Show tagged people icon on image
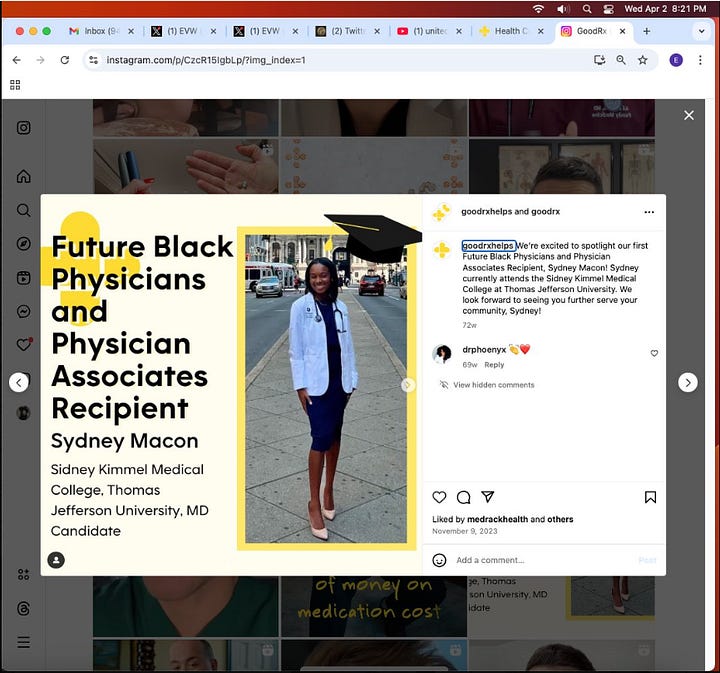Screen dimensions: 720x673 coord(56,560)
